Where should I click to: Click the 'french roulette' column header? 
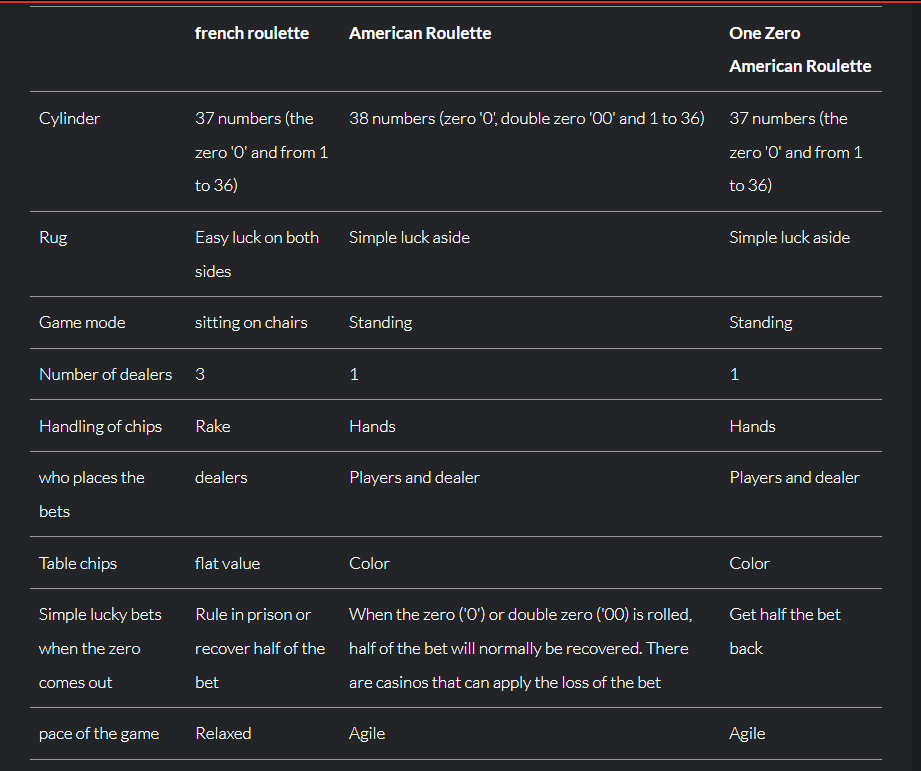pyautogui.click(x=251, y=33)
